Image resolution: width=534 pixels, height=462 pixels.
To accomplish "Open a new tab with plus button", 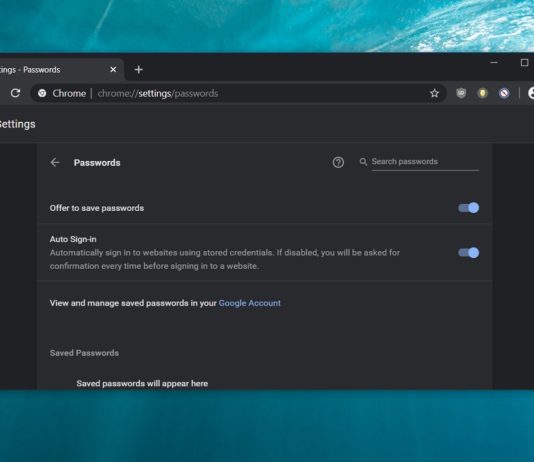I will (139, 70).
